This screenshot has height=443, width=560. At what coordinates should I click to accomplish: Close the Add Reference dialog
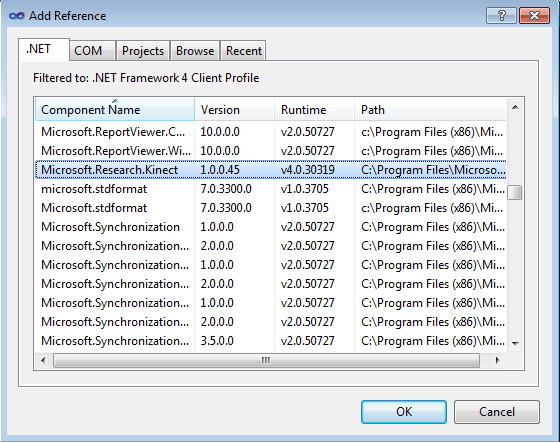pos(534,16)
